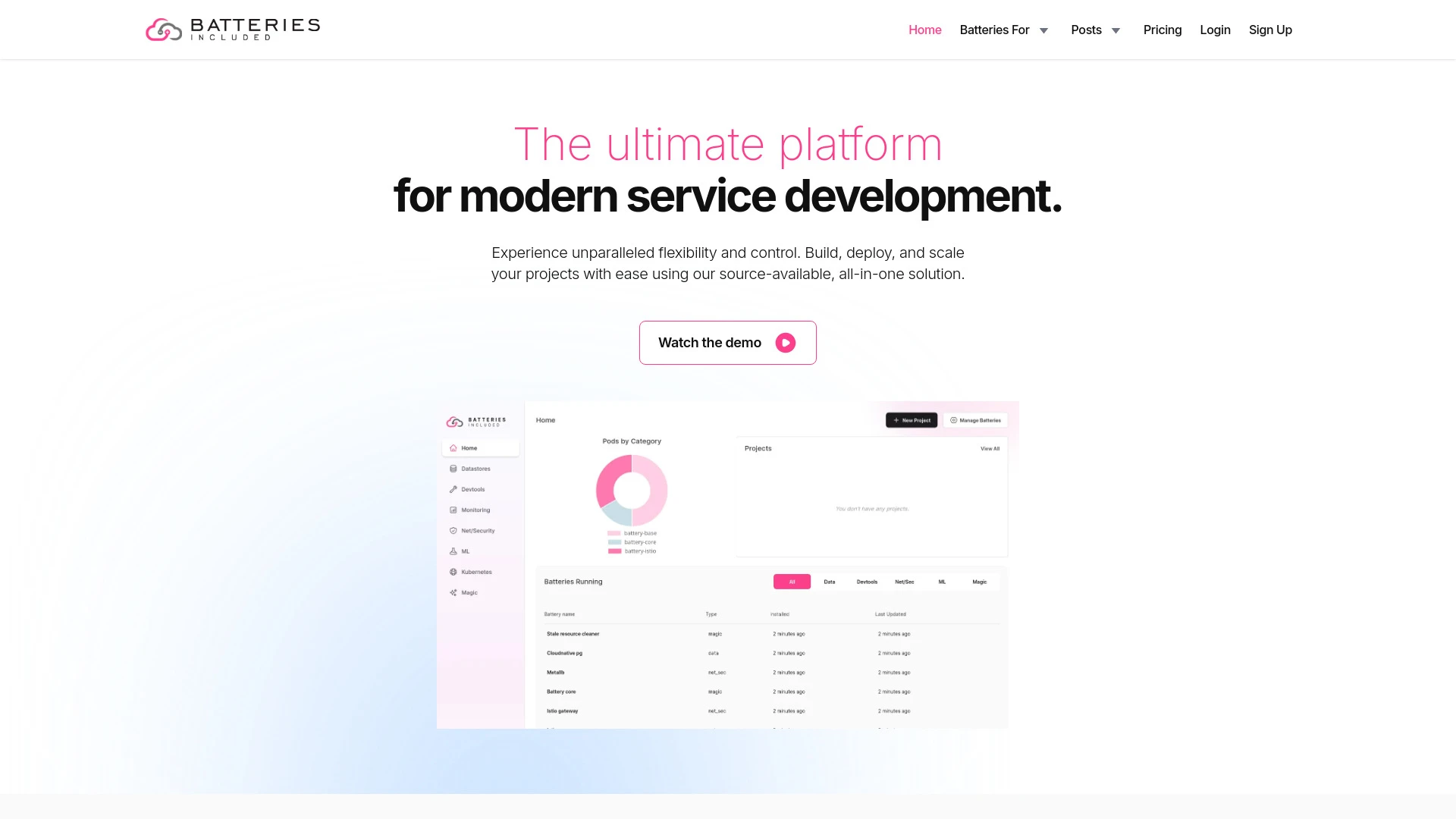This screenshot has width=1456, height=819.
Task: Toggle the ML filter tab
Action: (x=940, y=581)
